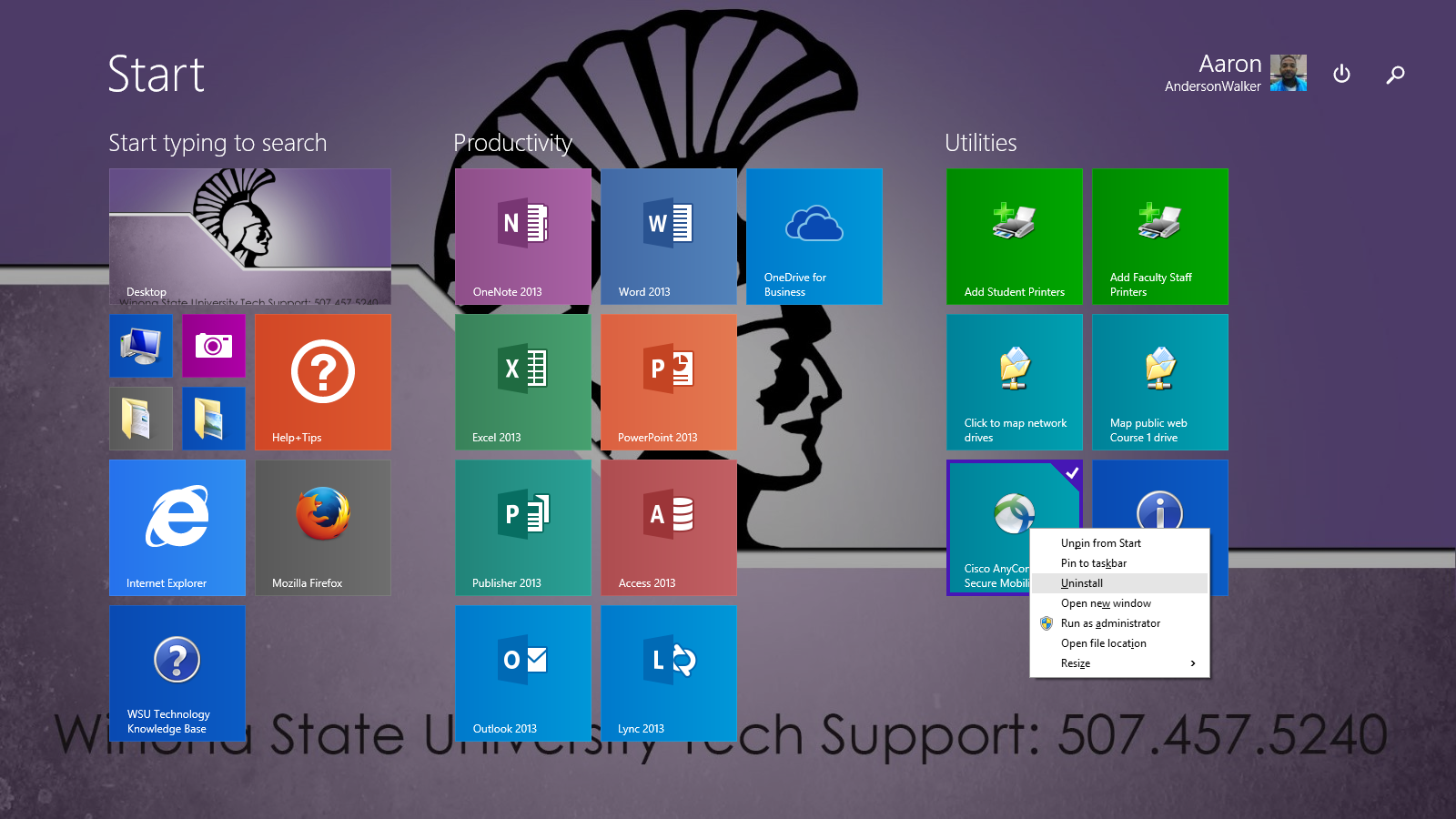
Task: Select Uninstall from the context menu
Action: pyautogui.click(x=1082, y=583)
